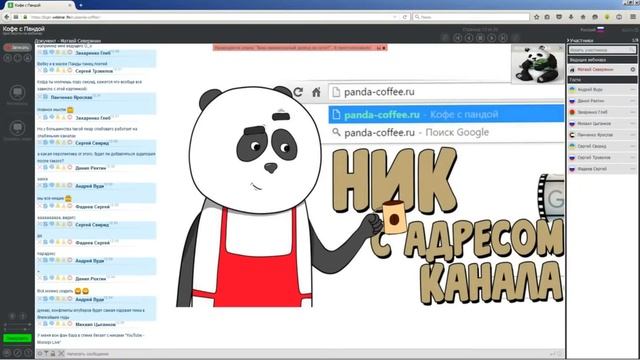The height and width of the screenshot is (360, 640).
Task: Open options dots for guest Андрей Вуди
Action: (633, 89)
